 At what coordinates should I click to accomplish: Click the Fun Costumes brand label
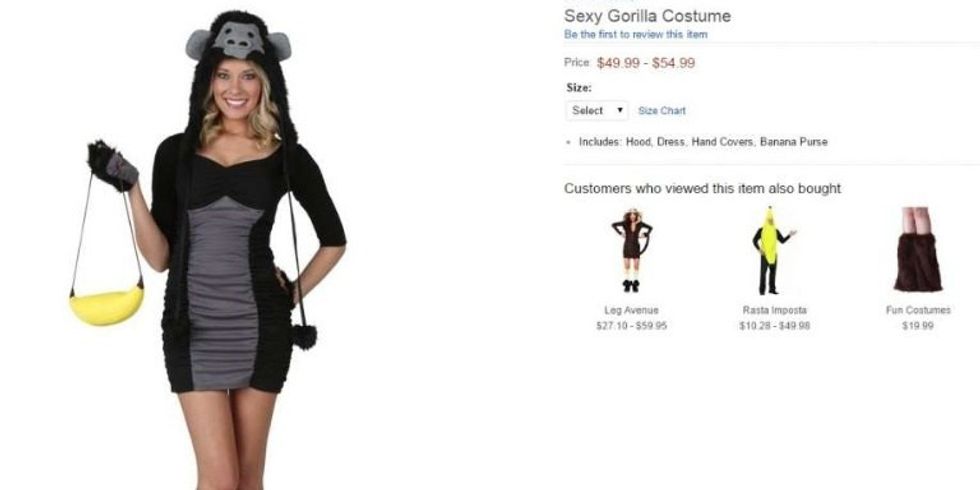pyautogui.click(x=918, y=310)
